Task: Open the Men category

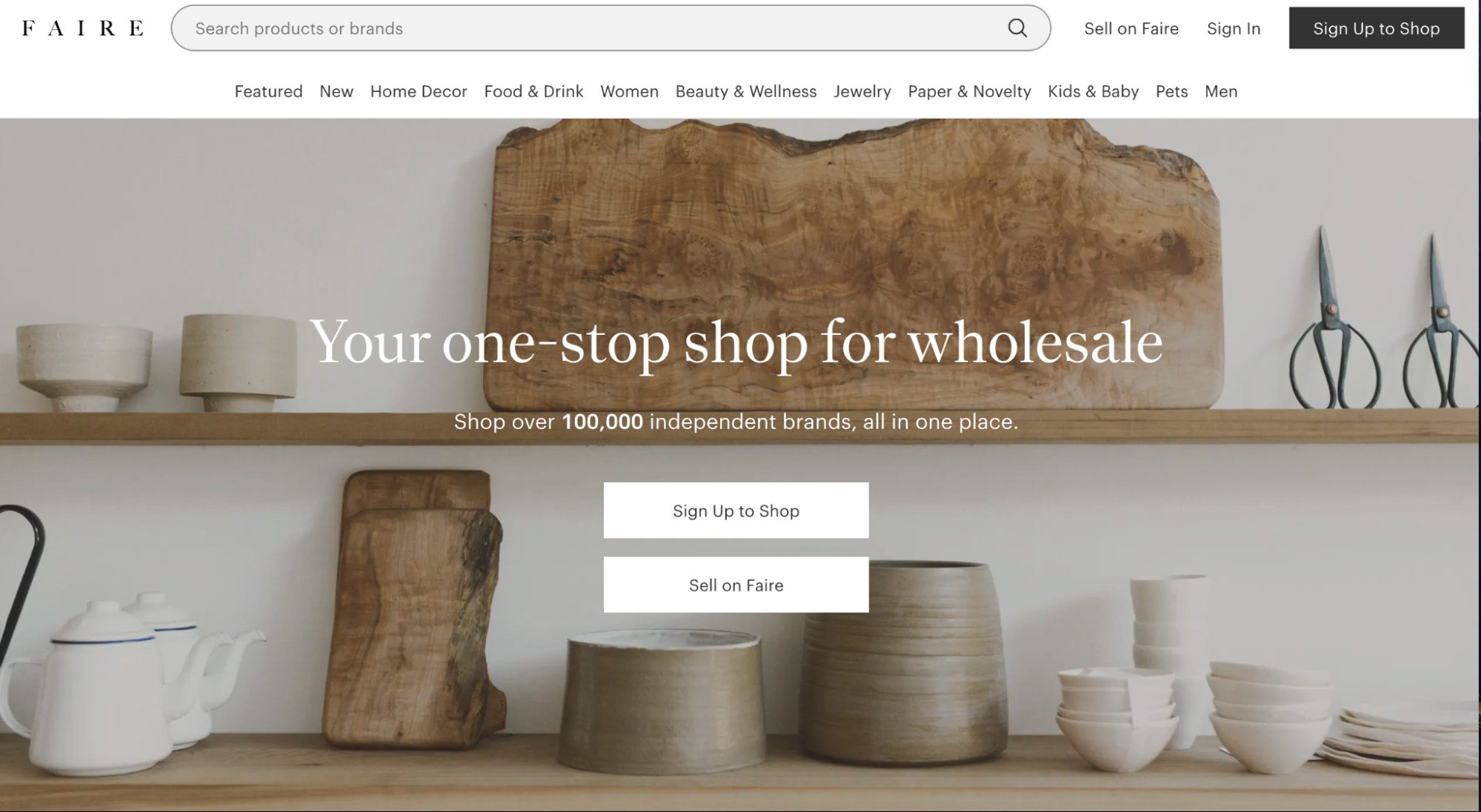Action: pos(1221,91)
